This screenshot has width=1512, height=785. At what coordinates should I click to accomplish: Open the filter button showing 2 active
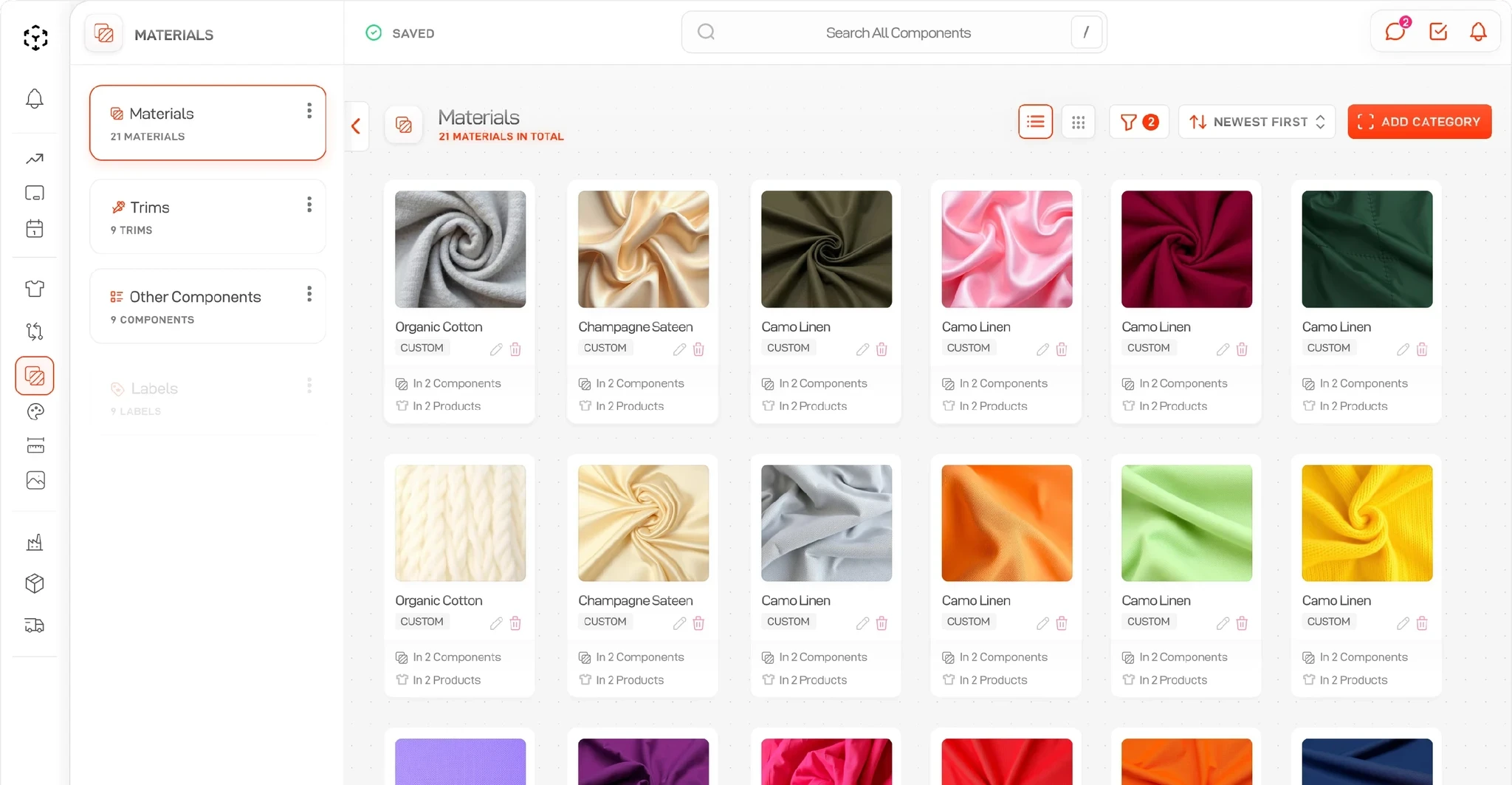(x=1139, y=122)
